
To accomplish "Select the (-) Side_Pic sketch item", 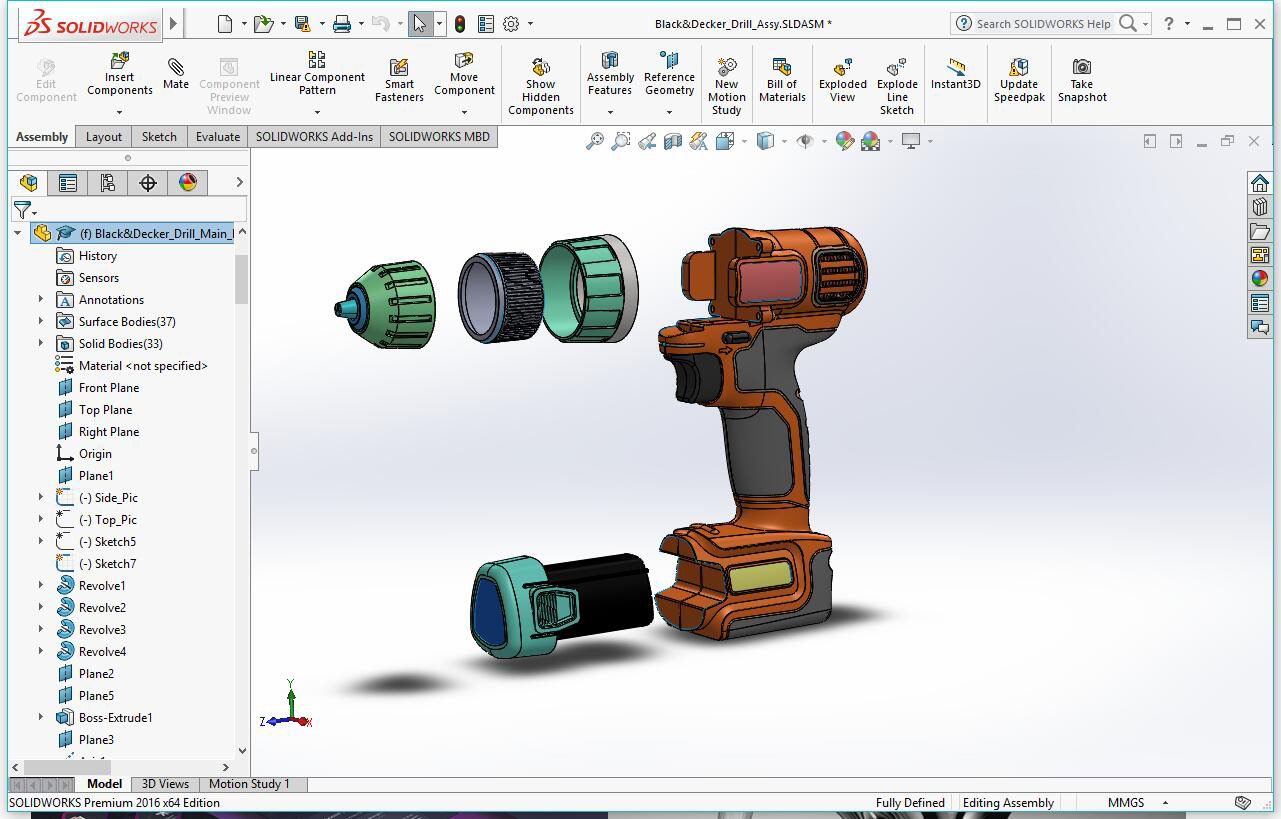I will tap(108, 497).
